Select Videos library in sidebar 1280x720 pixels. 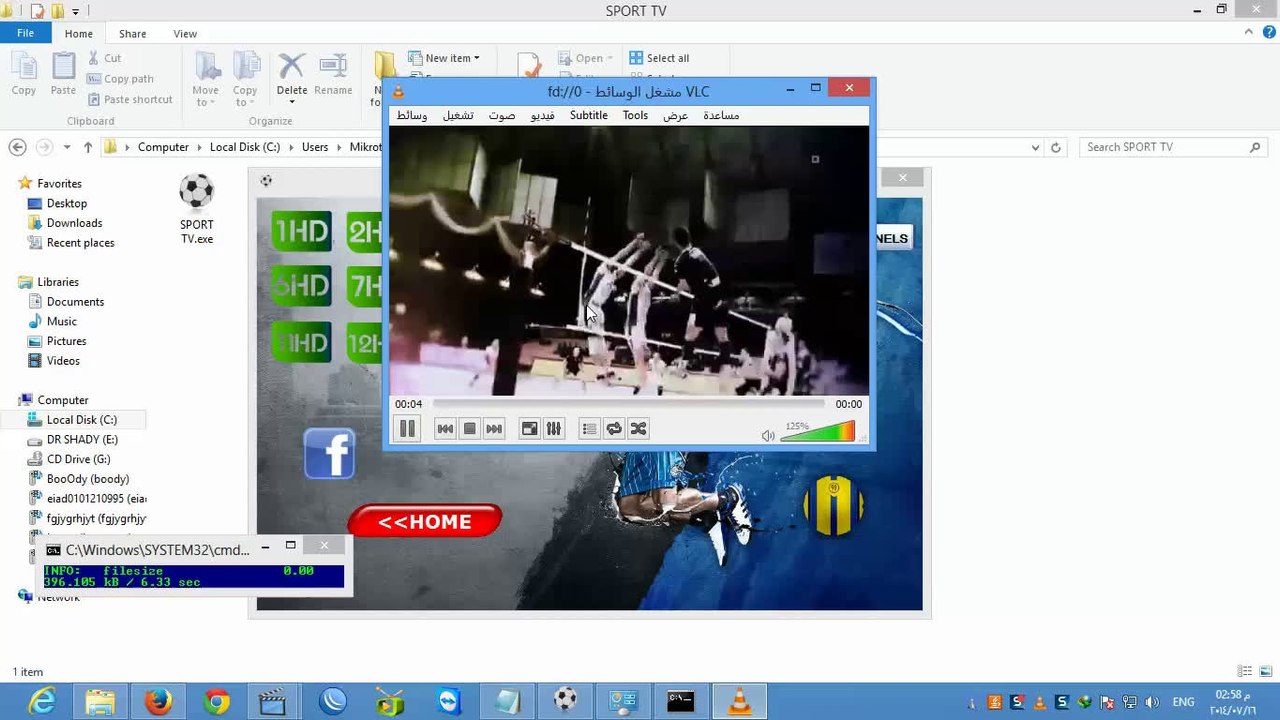tap(63, 361)
